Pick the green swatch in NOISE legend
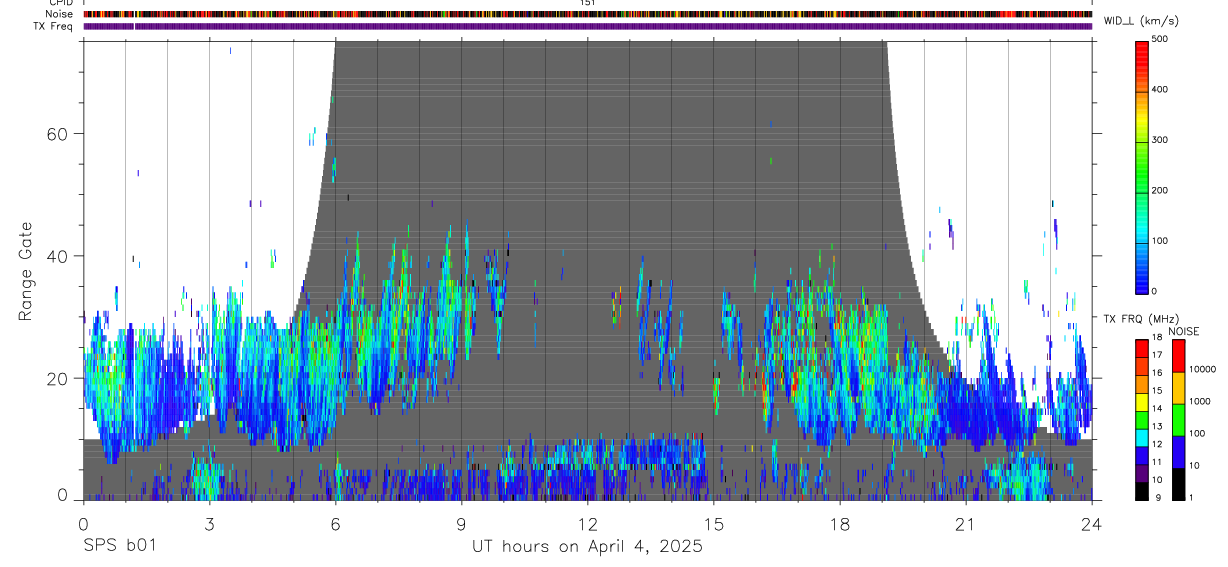This screenshot has height=567, width=1228. pyautogui.click(x=1178, y=419)
